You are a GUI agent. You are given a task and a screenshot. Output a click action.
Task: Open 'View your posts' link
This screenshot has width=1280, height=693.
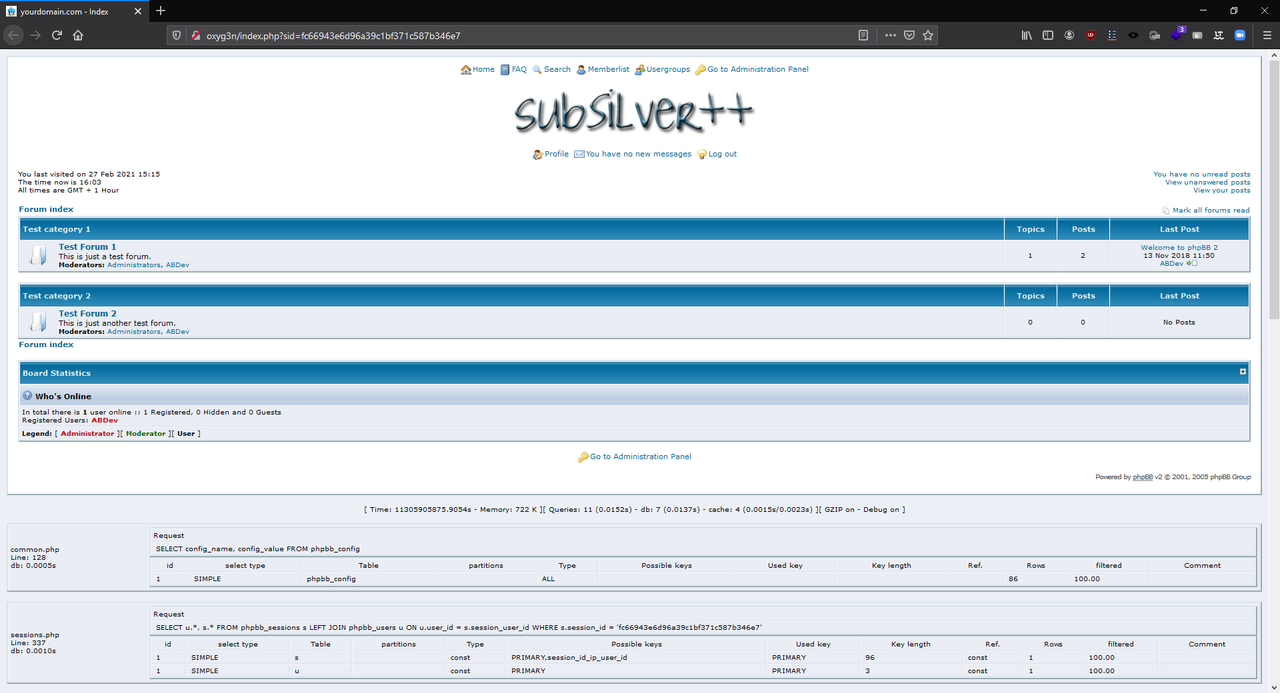tap(1221, 191)
